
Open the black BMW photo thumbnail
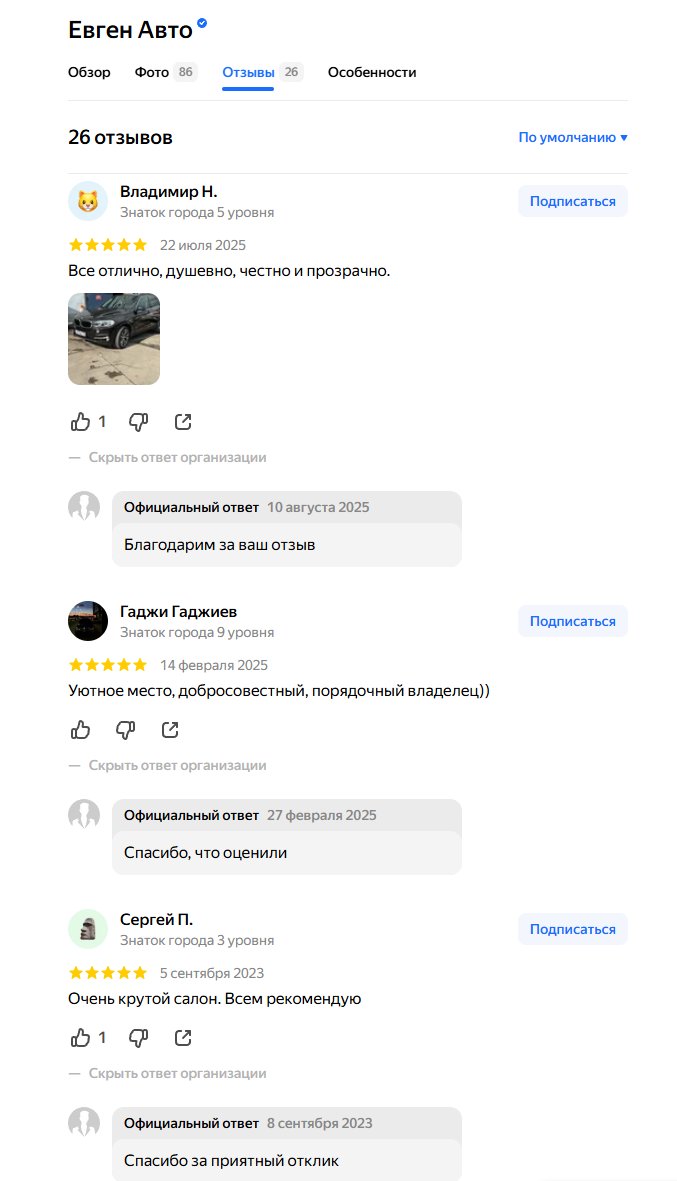pos(114,339)
